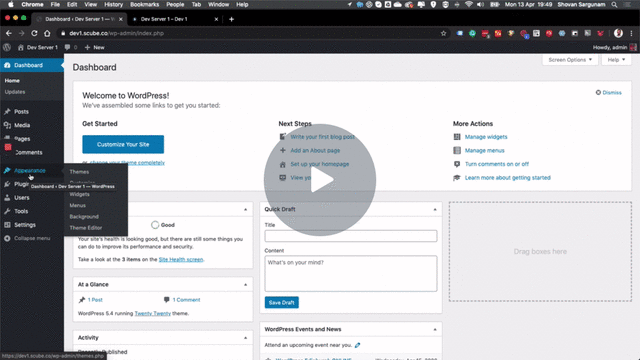Collapse the admin sidebar menu
This screenshot has height=360, width=640.
pyautogui.click(x=27, y=238)
